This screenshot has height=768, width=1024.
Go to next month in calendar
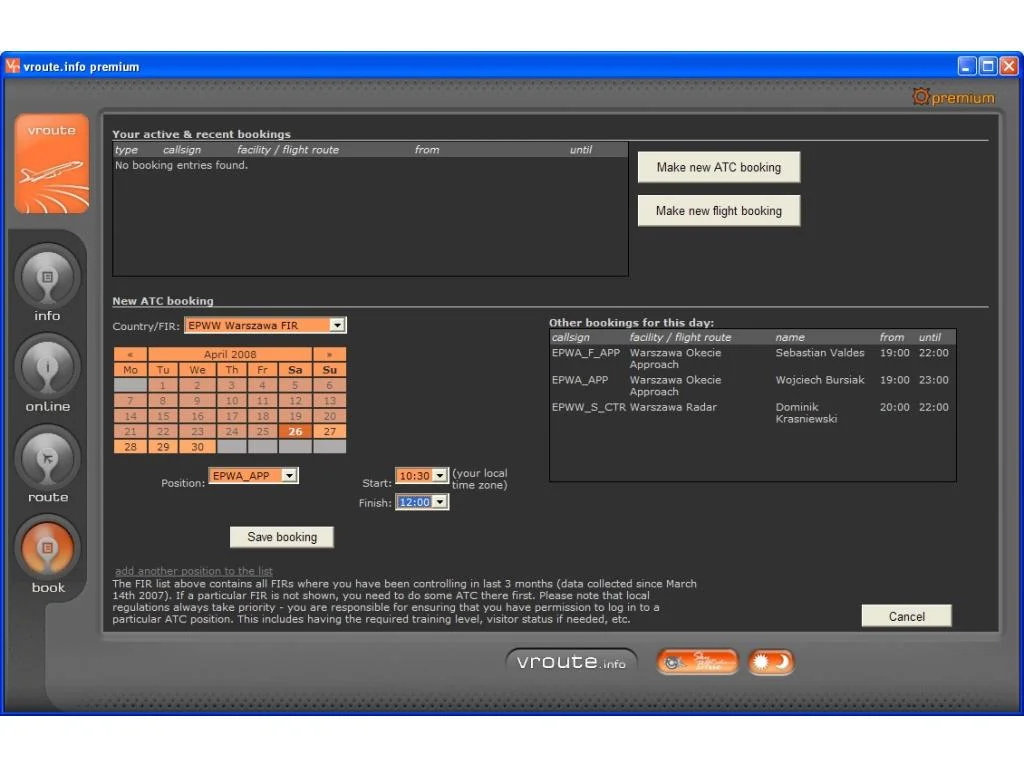pyautogui.click(x=329, y=354)
